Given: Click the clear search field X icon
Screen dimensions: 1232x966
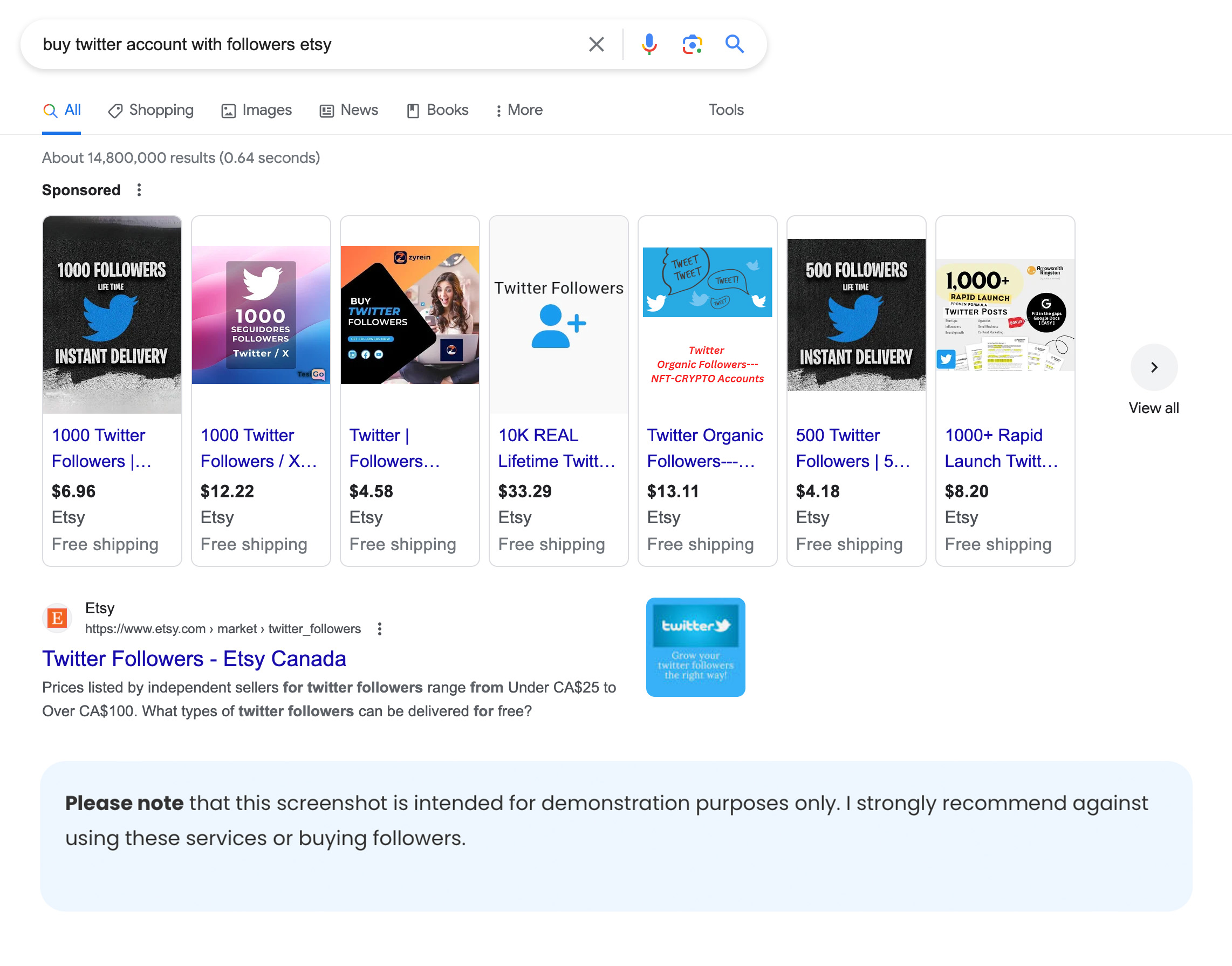Looking at the screenshot, I should (x=597, y=44).
